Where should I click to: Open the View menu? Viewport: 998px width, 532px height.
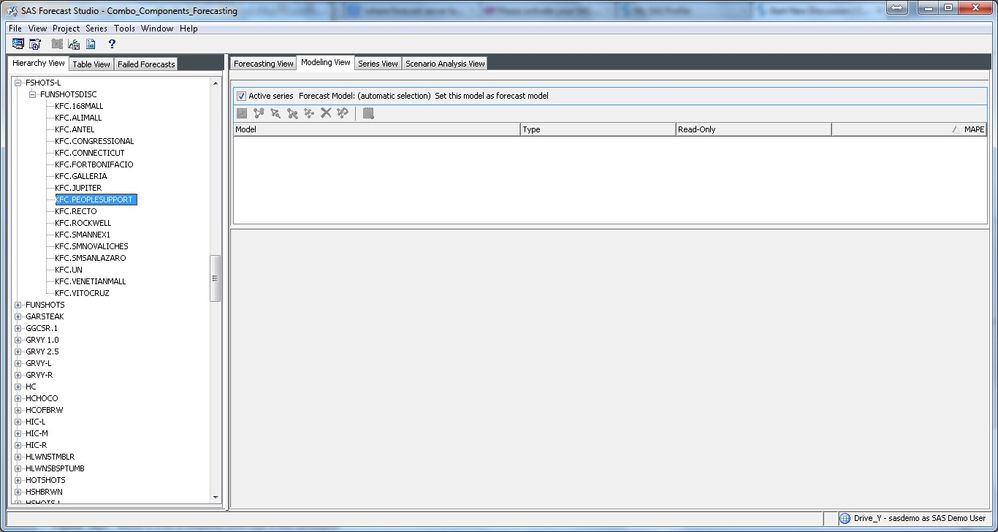[38, 29]
